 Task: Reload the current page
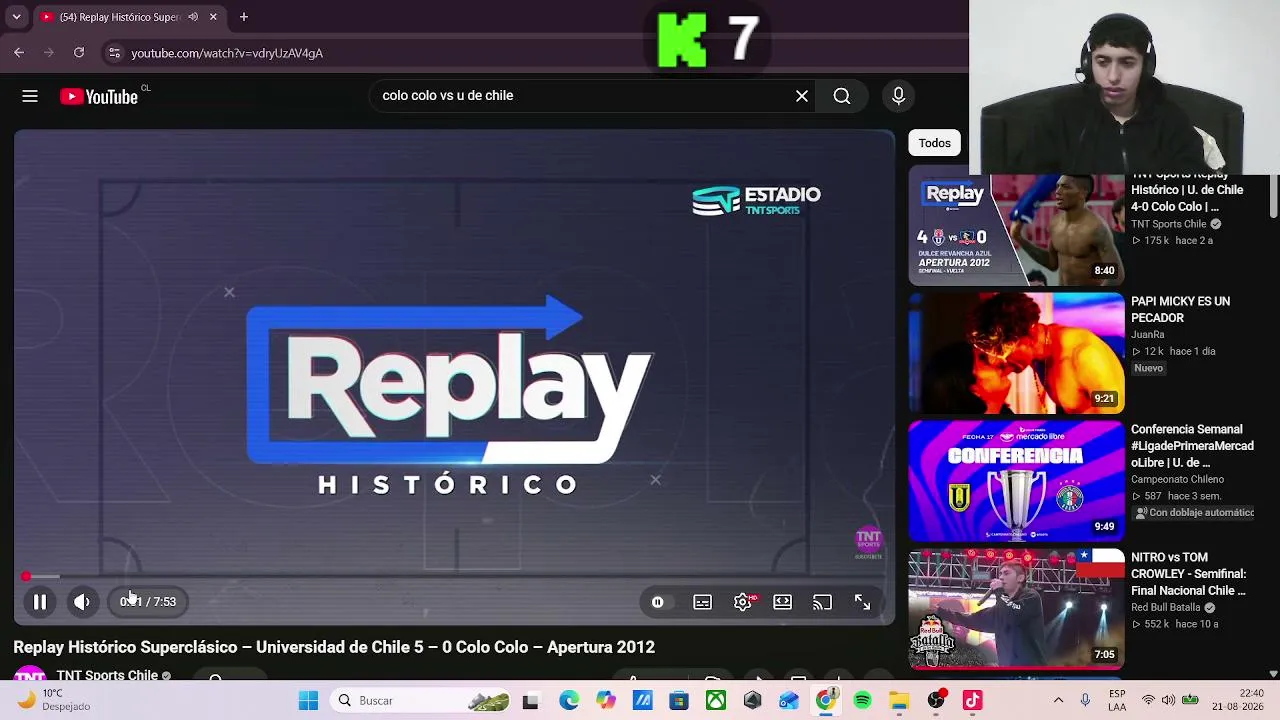pos(79,53)
